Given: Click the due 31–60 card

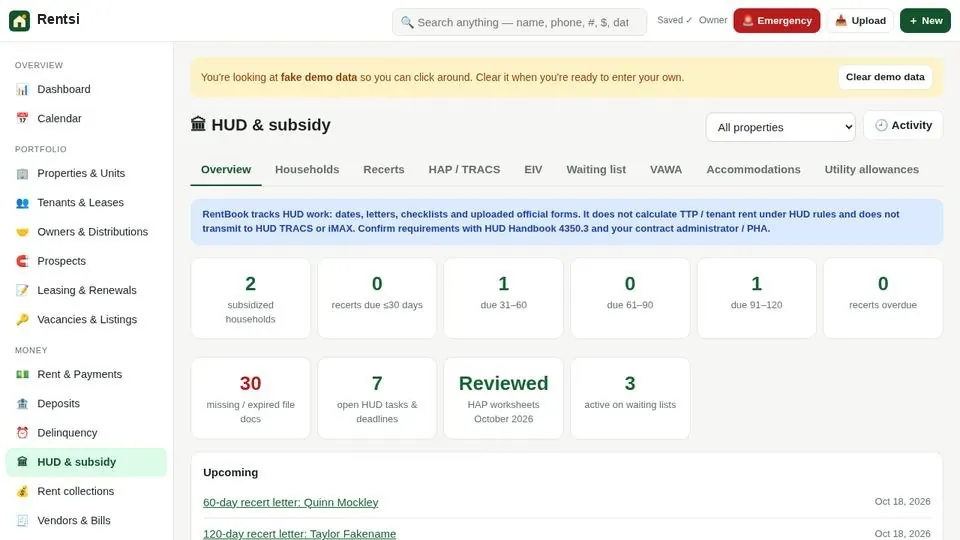Looking at the screenshot, I should 503,298.
